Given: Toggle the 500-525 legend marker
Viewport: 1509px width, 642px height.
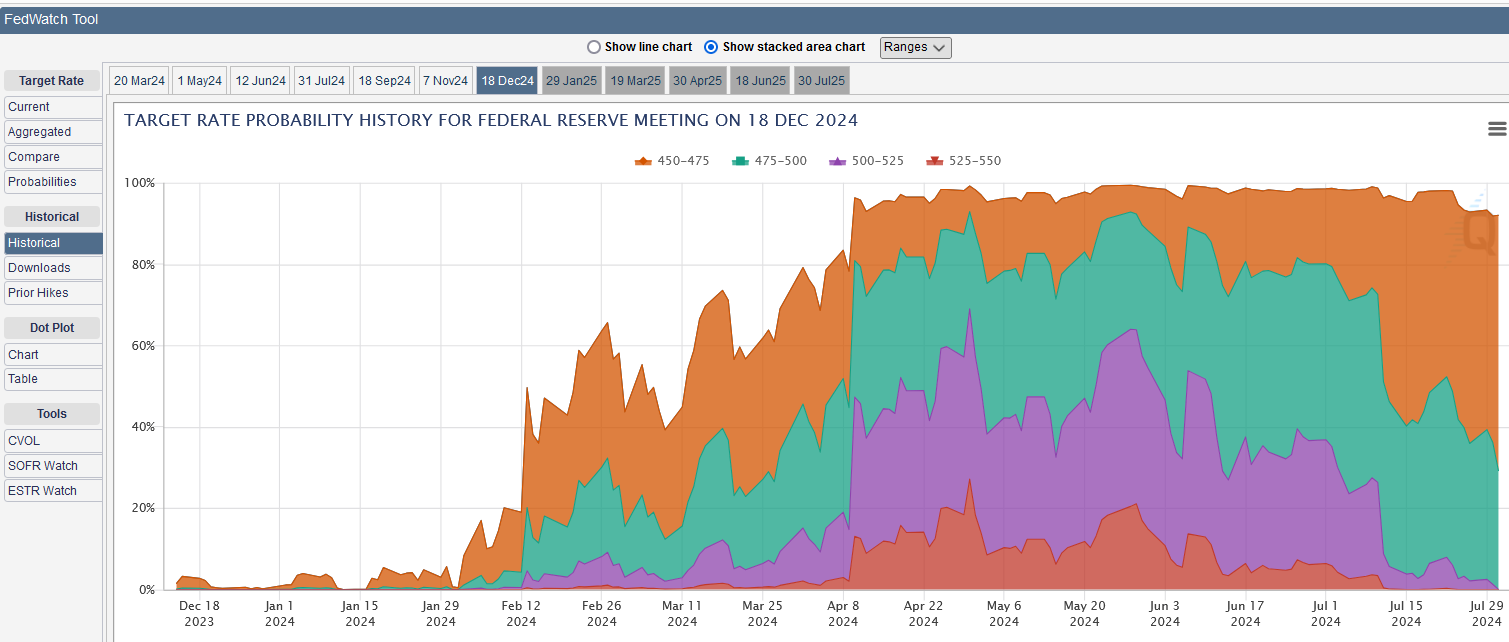Looking at the screenshot, I should [x=838, y=161].
